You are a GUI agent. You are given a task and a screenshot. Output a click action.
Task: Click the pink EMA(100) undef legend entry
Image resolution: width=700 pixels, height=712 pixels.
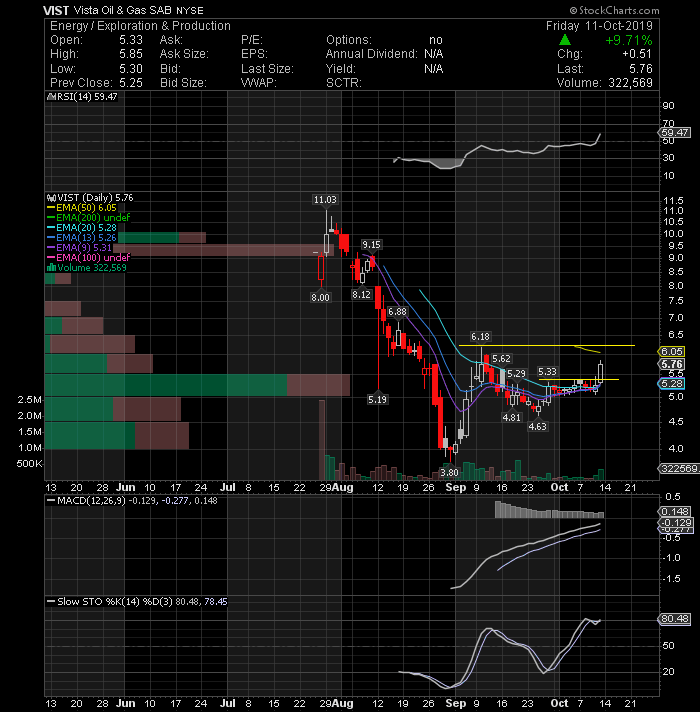89,257
